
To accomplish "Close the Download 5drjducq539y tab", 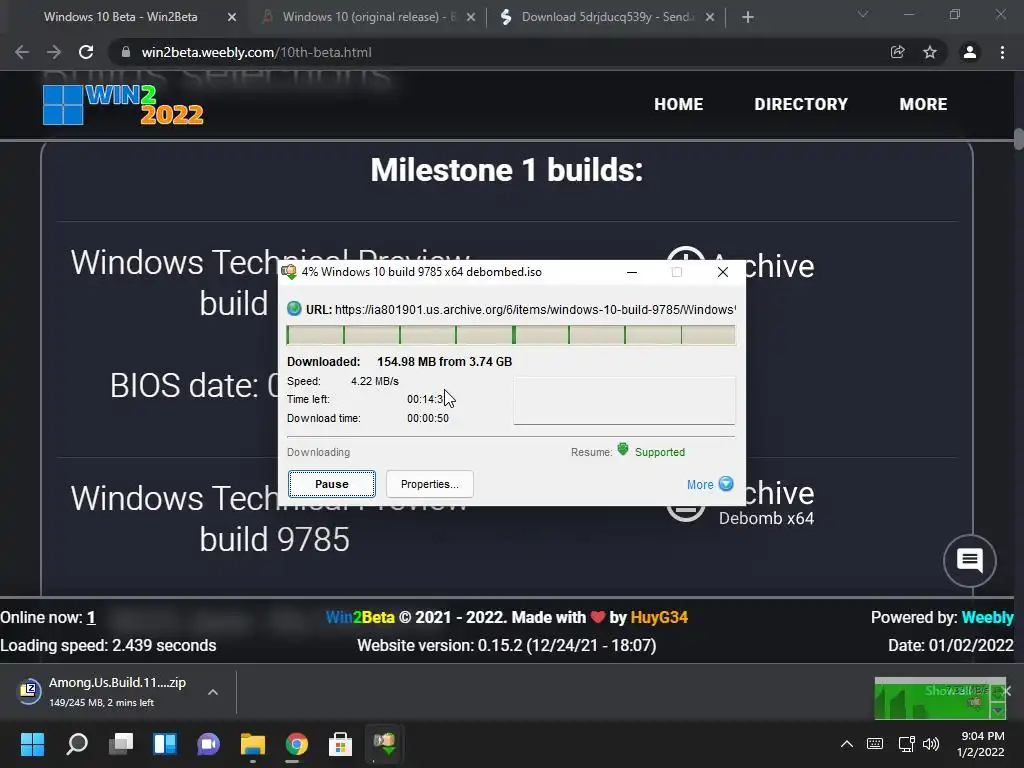I will point(710,18).
